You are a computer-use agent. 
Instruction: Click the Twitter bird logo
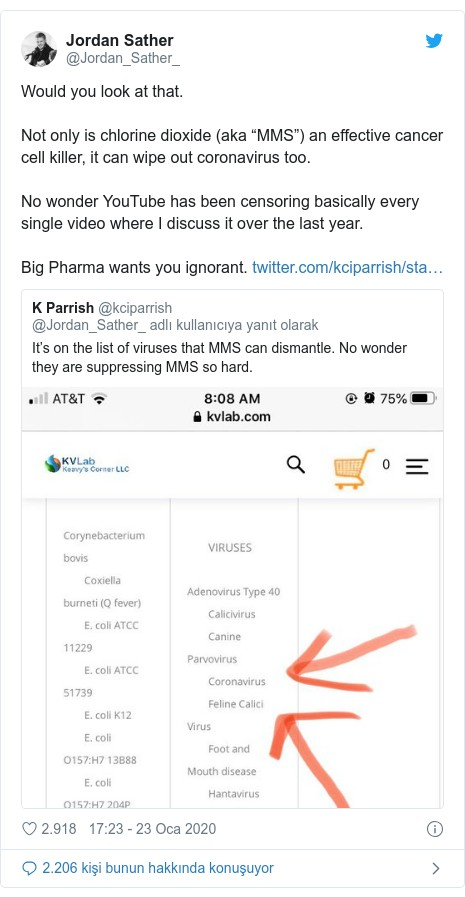coord(434,41)
